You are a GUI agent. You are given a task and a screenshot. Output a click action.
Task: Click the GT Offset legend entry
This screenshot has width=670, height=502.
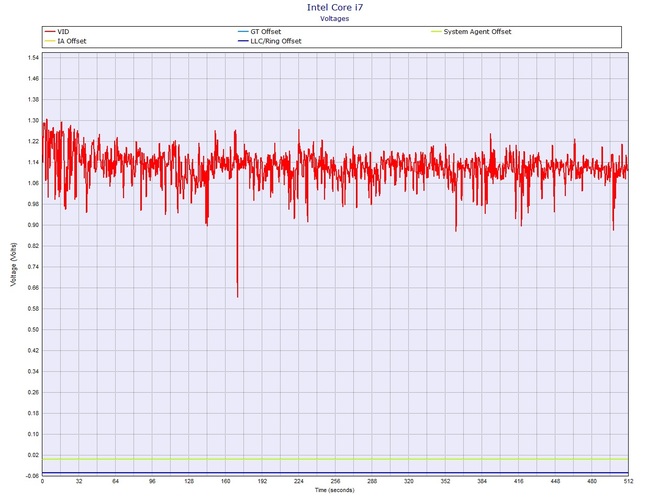click(259, 32)
